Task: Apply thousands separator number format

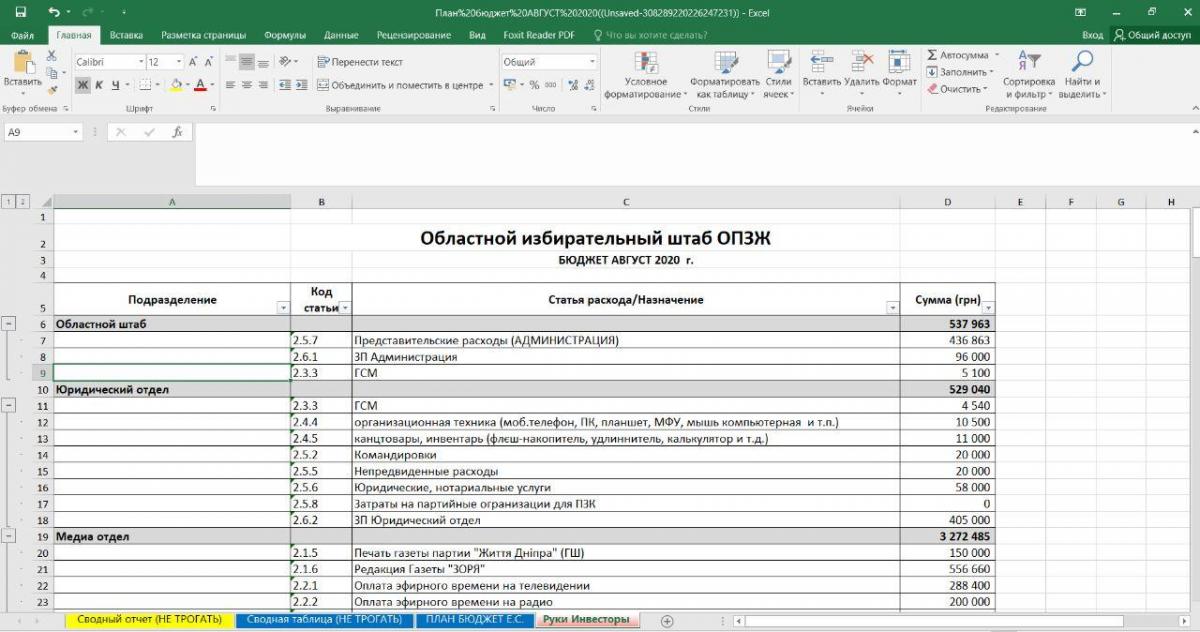Action: coord(551,85)
